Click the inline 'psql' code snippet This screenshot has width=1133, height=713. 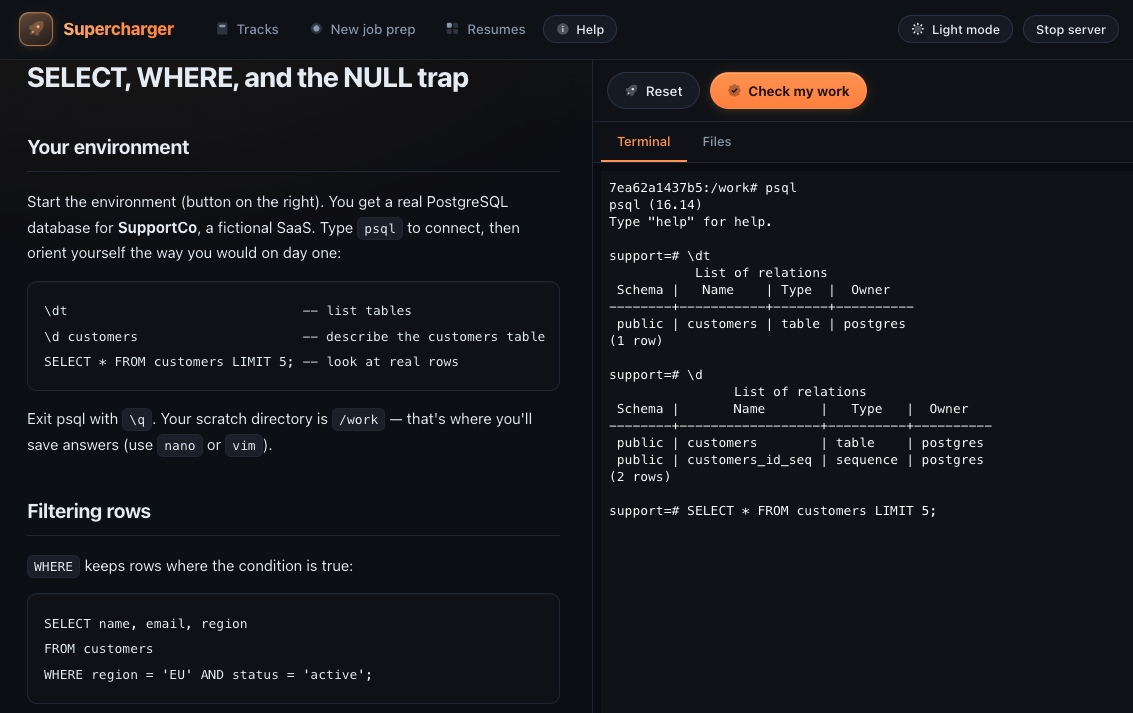click(x=379, y=228)
